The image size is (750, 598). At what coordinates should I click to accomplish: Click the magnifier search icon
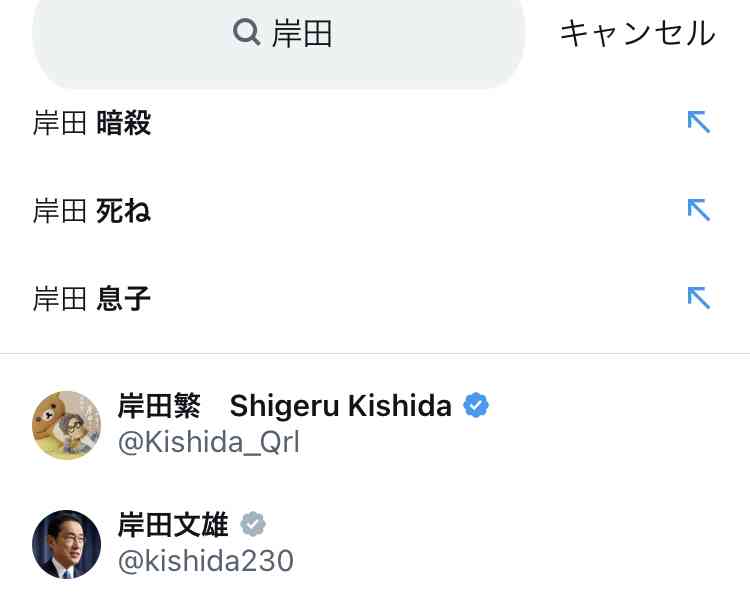246,33
